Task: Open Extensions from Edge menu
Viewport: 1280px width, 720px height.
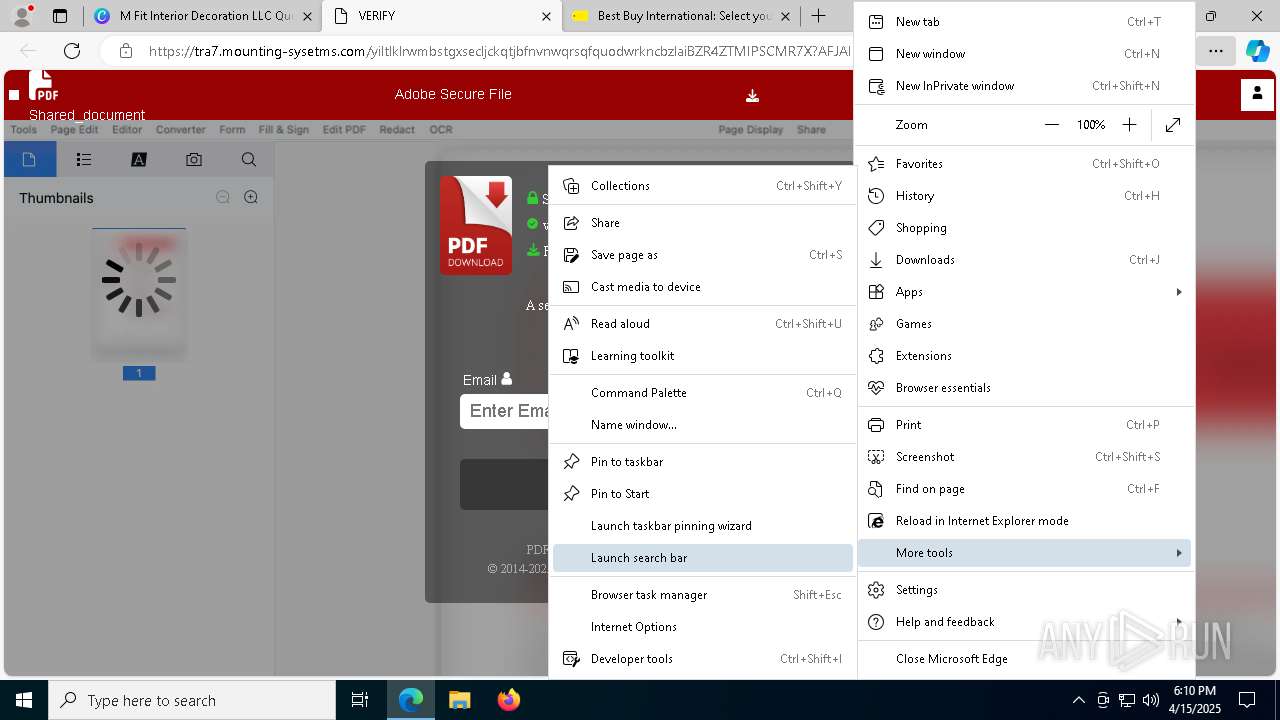Action: click(1026, 356)
